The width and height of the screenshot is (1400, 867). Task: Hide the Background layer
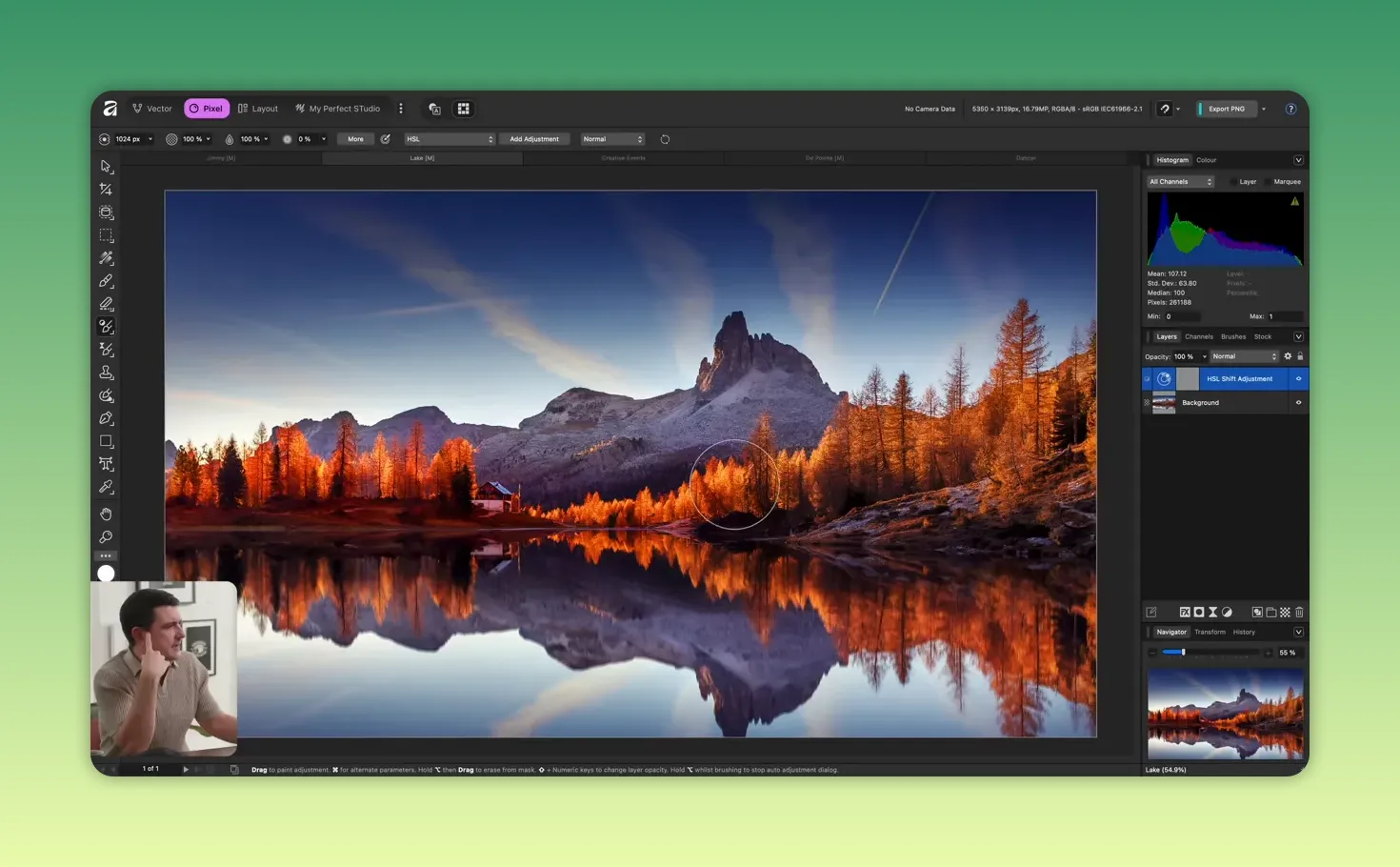tap(1298, 402)
